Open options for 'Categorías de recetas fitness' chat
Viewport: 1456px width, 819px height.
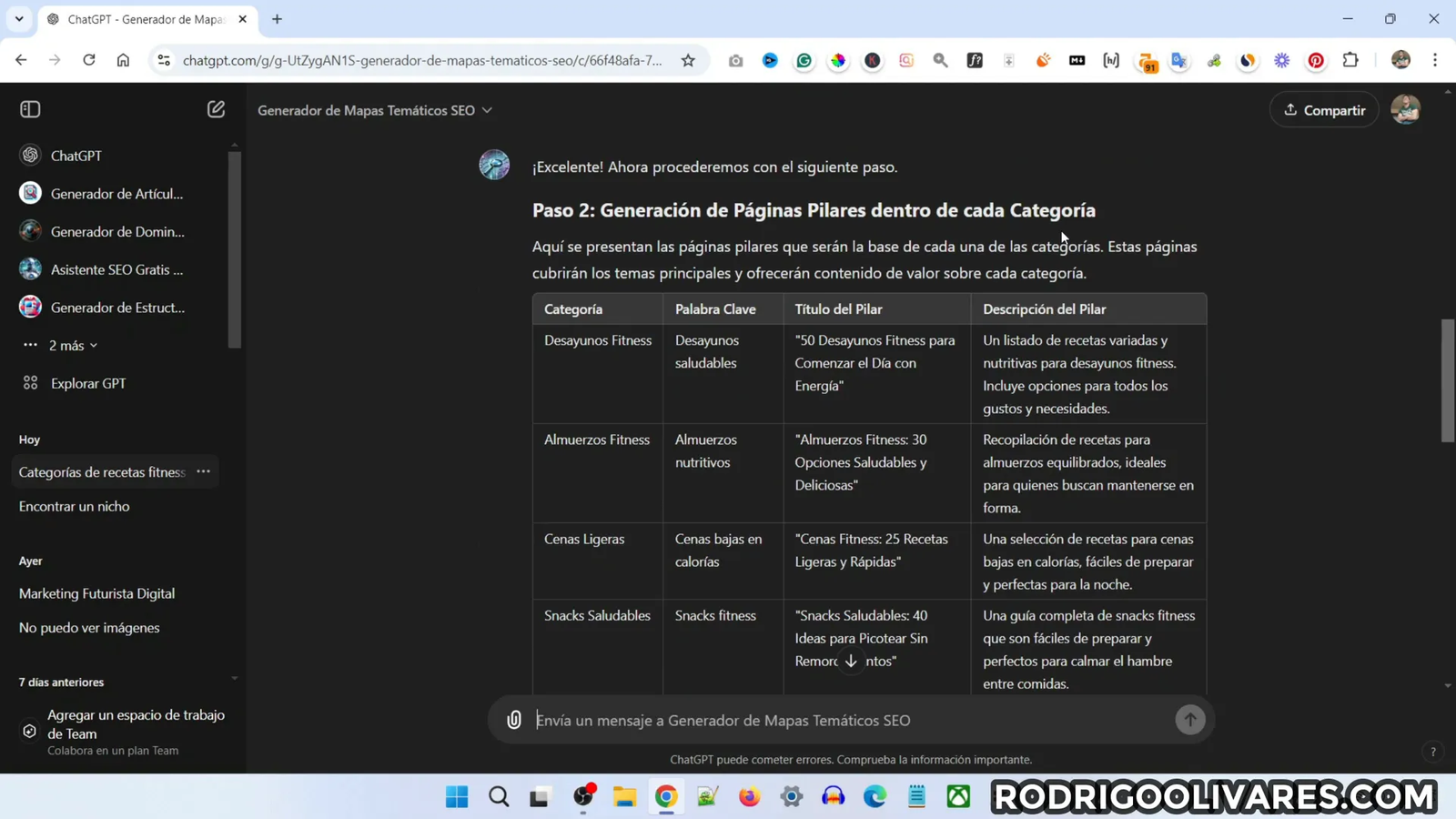click(x=204, y=471)
